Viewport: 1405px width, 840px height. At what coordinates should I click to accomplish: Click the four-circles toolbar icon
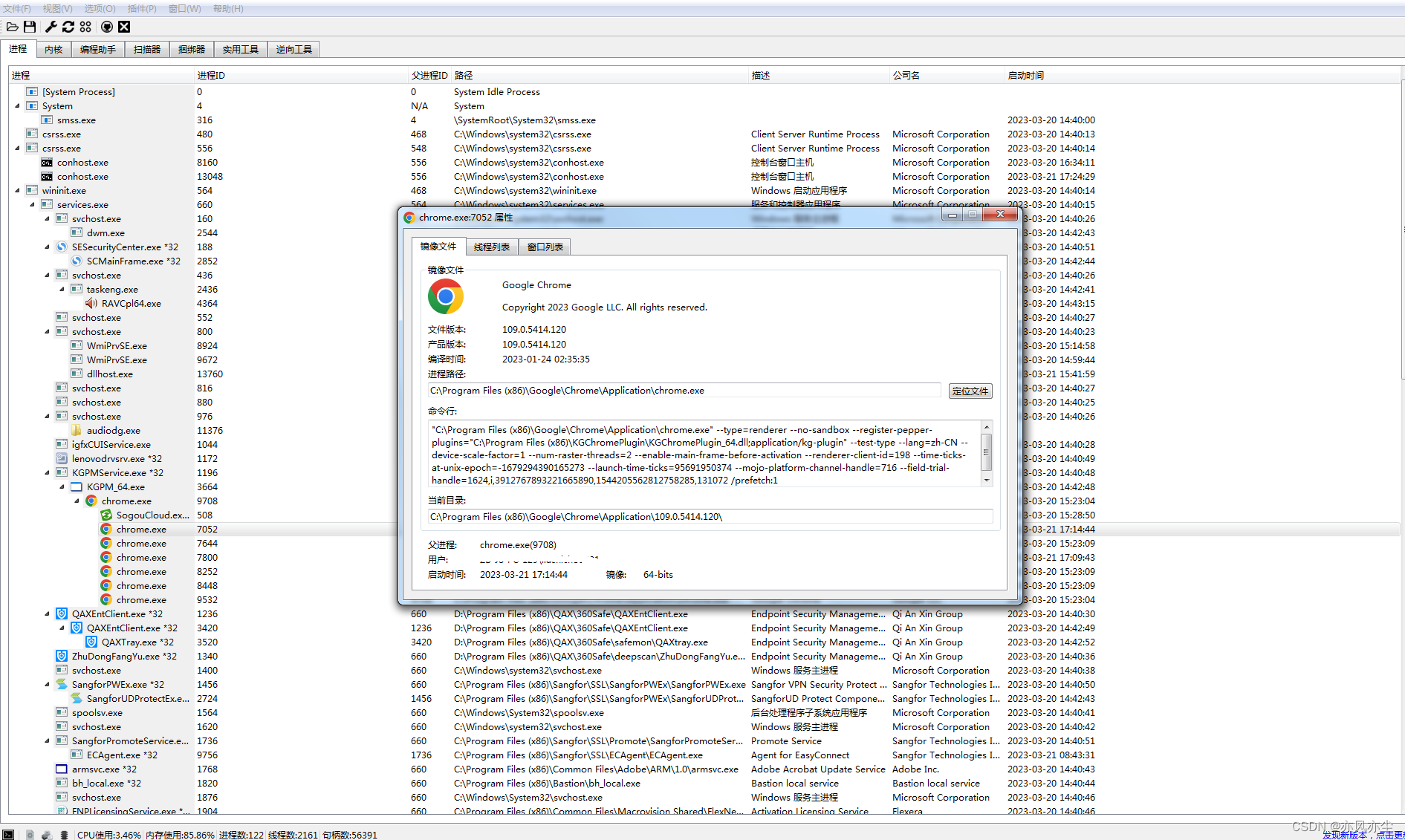pos(85,27)
